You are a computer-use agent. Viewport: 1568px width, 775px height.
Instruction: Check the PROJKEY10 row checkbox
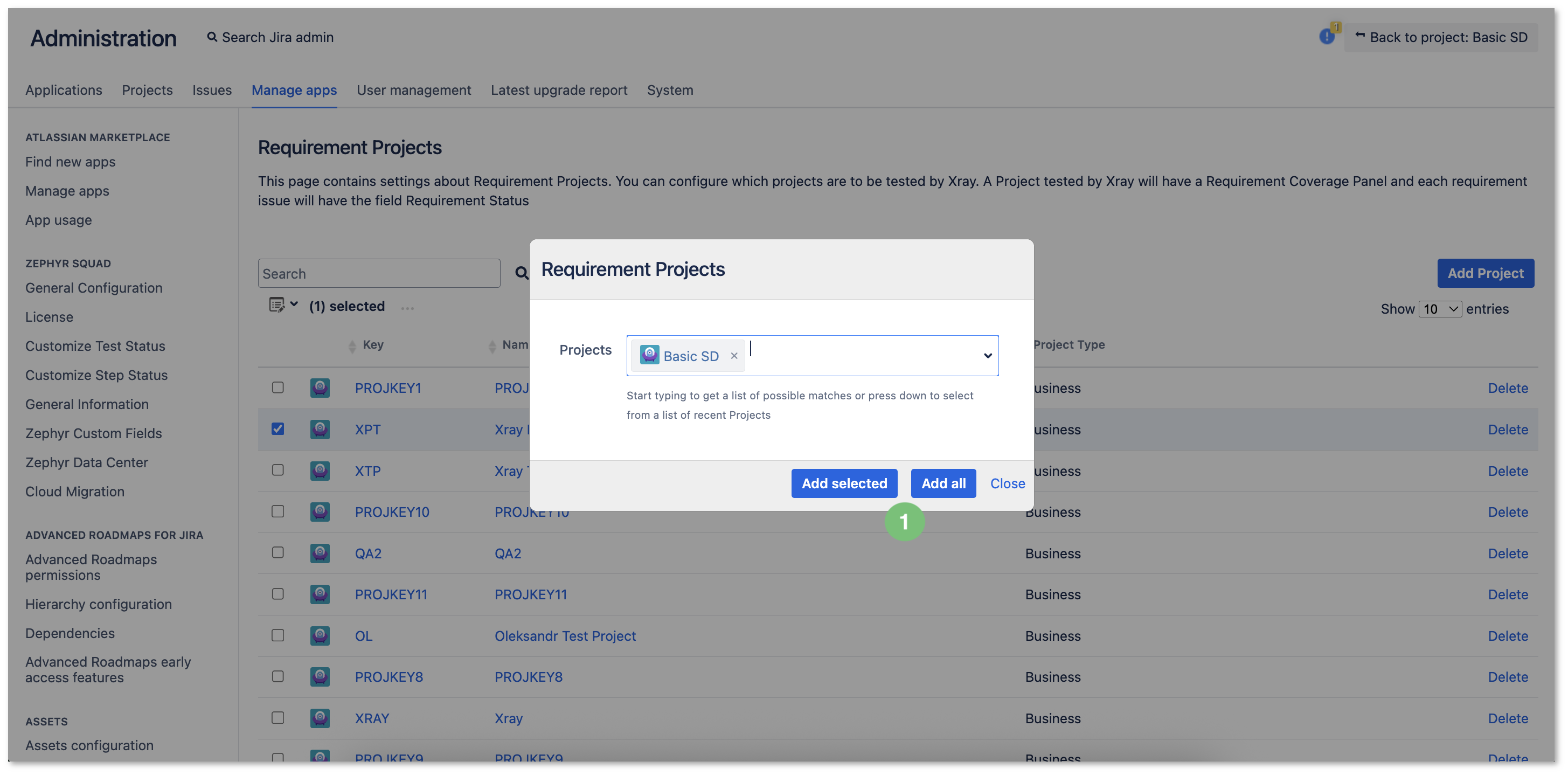pyautogui.click(x=277, y=511)
